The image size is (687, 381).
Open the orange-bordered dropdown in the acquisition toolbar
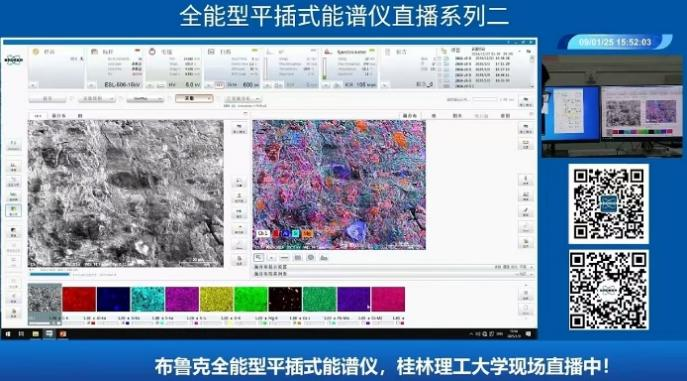(194, 99)
